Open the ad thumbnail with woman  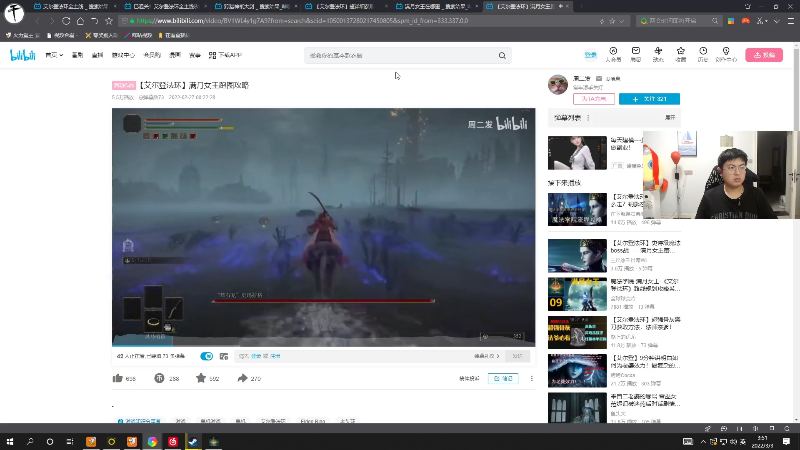pyautogui.click(x=577, y=153)
